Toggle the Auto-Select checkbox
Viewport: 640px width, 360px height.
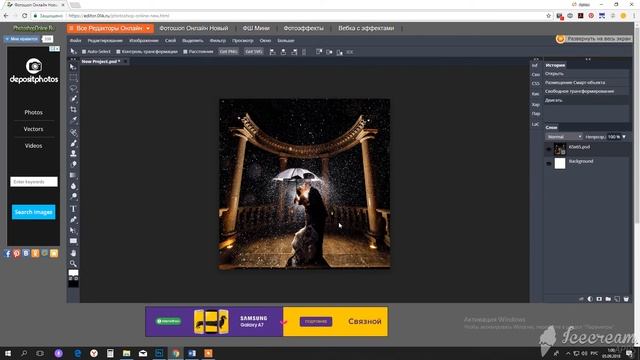point(84,52)
